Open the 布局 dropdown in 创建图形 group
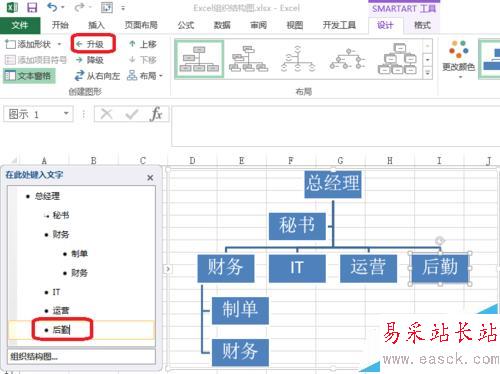The height and width of the screenshot is (374, 500). [145, 76]
